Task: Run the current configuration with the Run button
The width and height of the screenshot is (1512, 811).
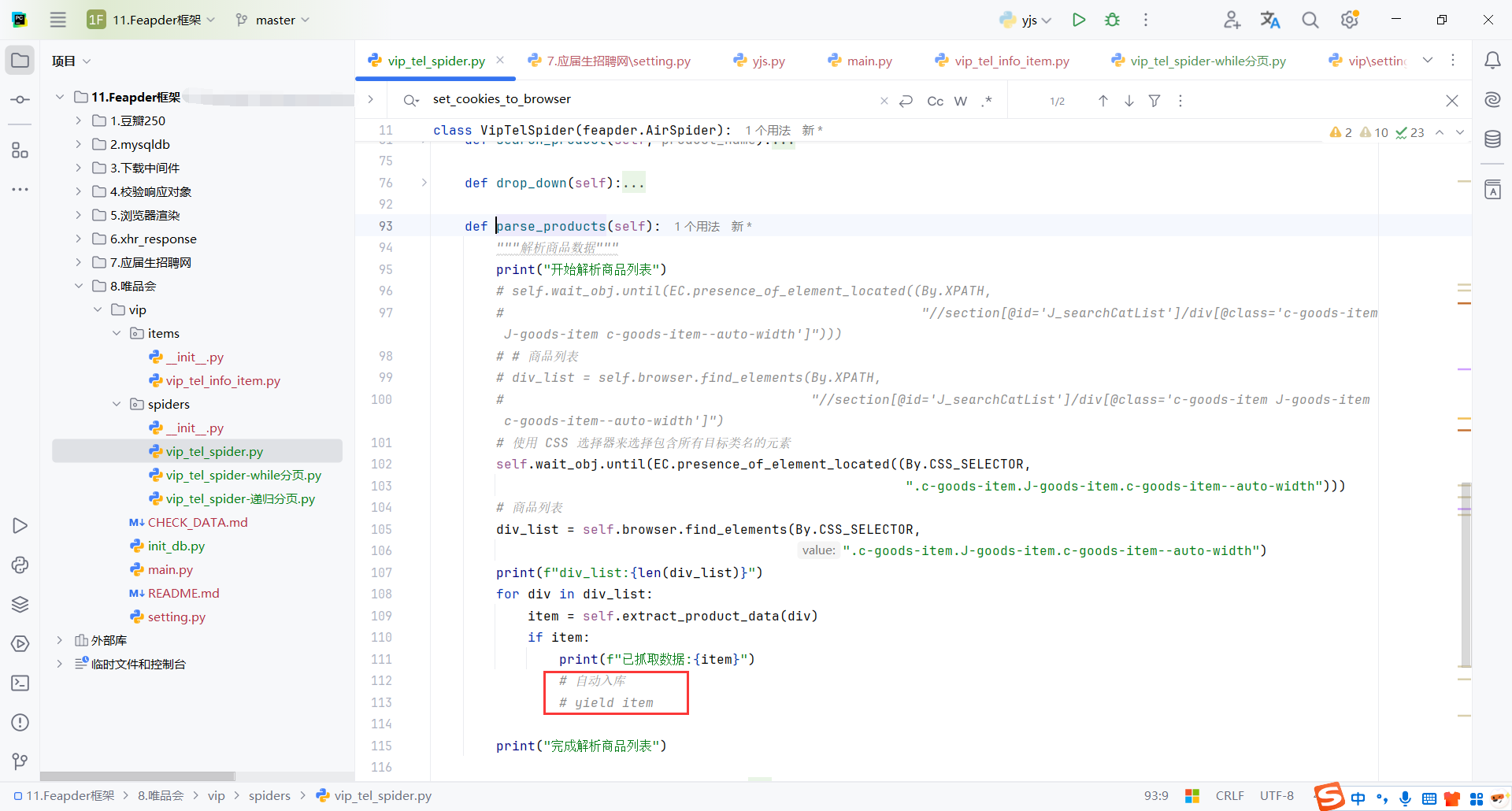Action: point(1079,20)
